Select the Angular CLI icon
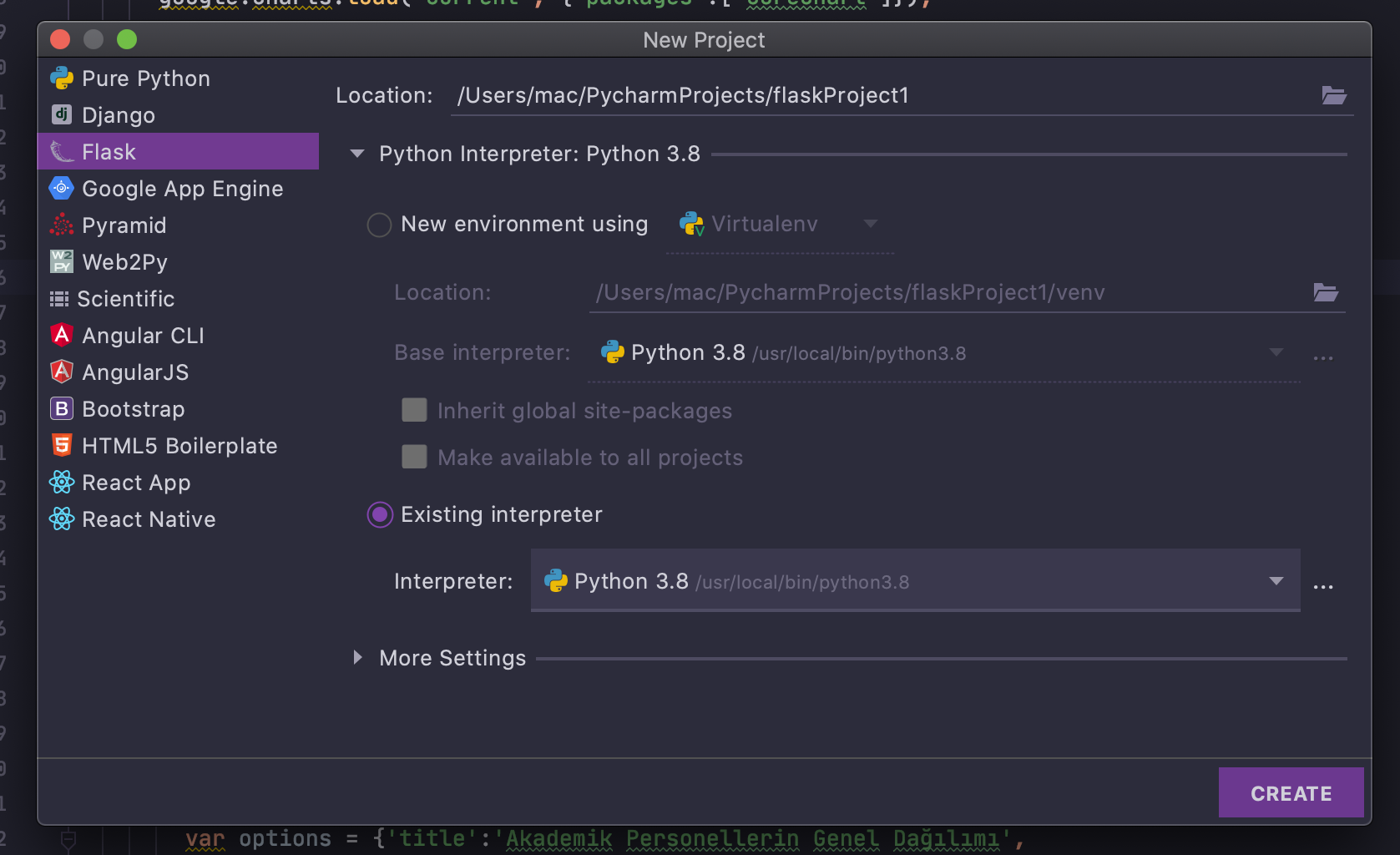 [62, 335]
